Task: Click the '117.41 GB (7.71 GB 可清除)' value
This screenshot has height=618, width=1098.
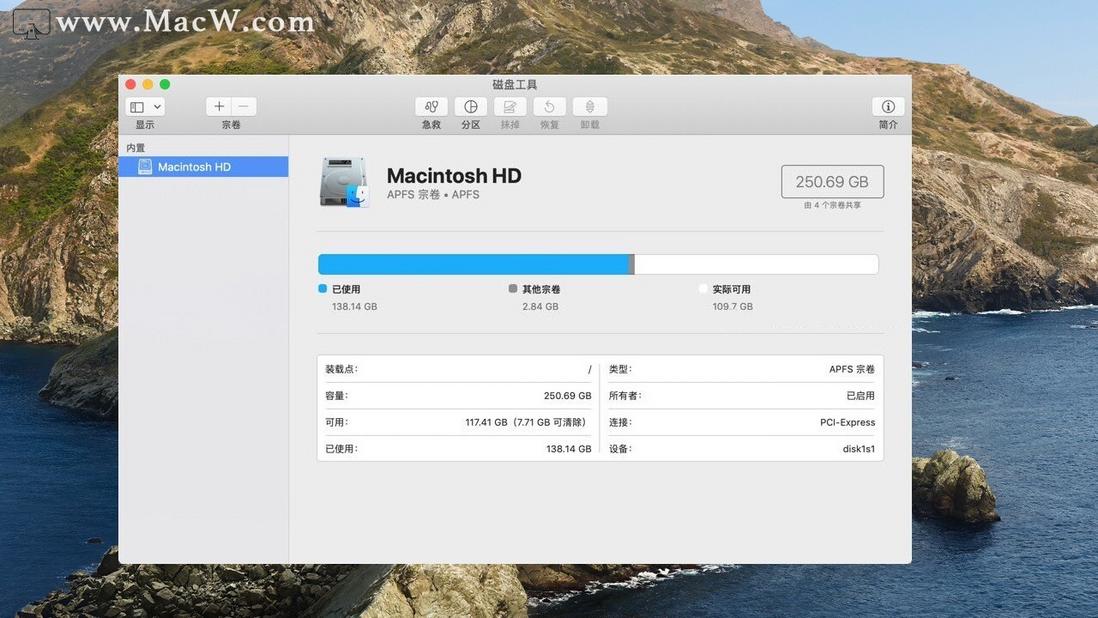Action: click(x=527, y=422)
